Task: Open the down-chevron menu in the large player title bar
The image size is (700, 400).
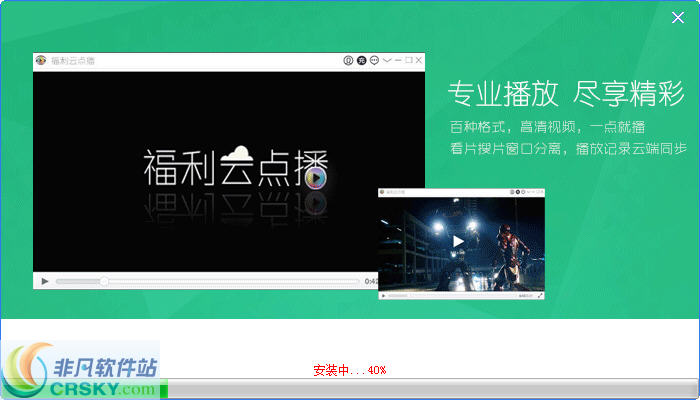Action: (x=387, y=60)
